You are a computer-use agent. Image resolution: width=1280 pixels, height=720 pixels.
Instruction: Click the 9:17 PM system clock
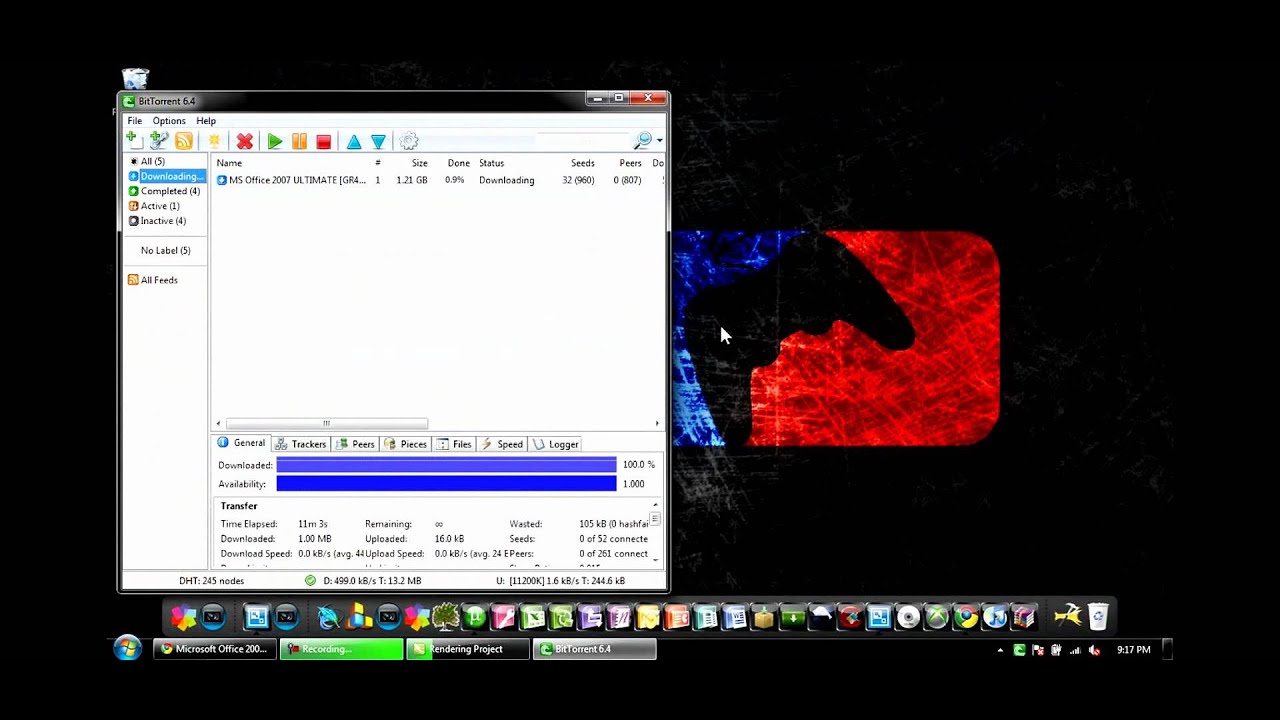1133,650
